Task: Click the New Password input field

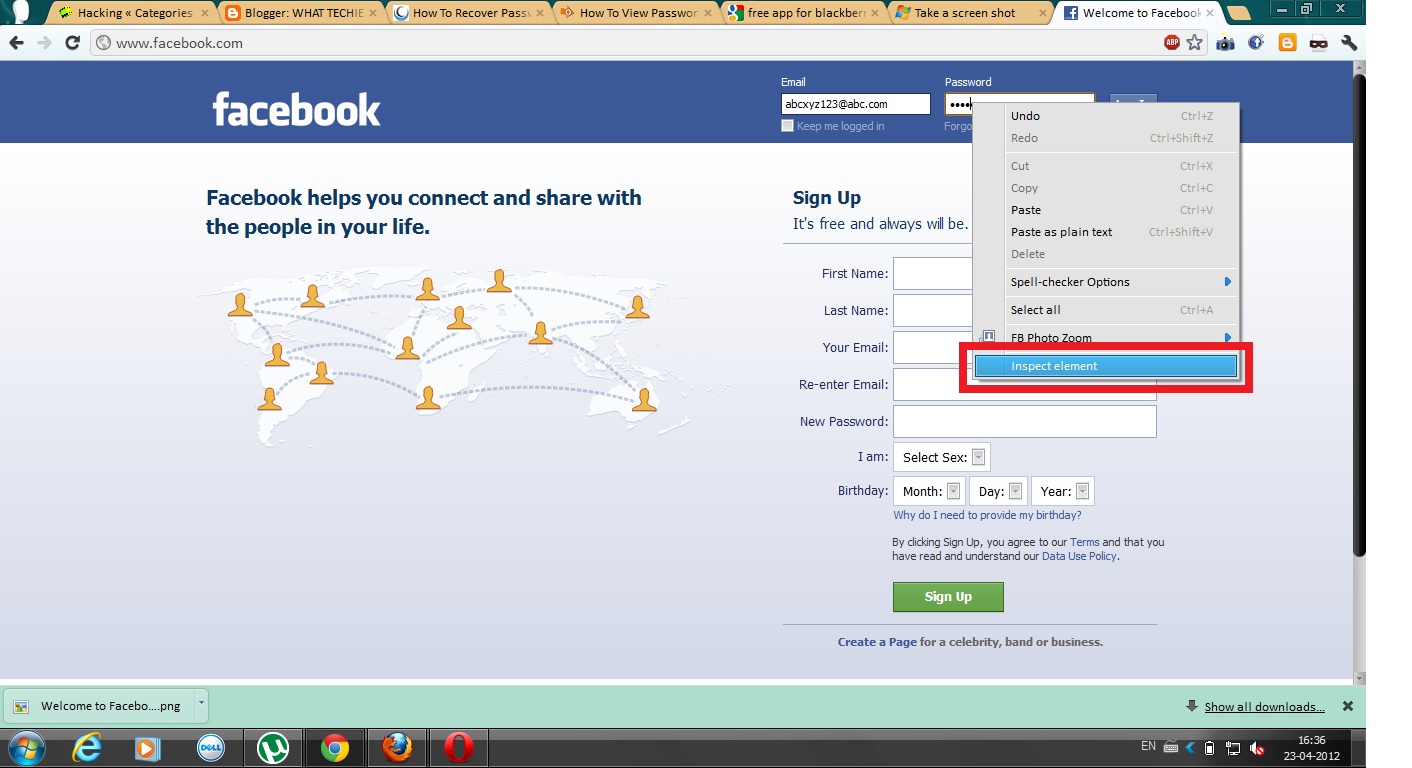Action: (1024, 421)
